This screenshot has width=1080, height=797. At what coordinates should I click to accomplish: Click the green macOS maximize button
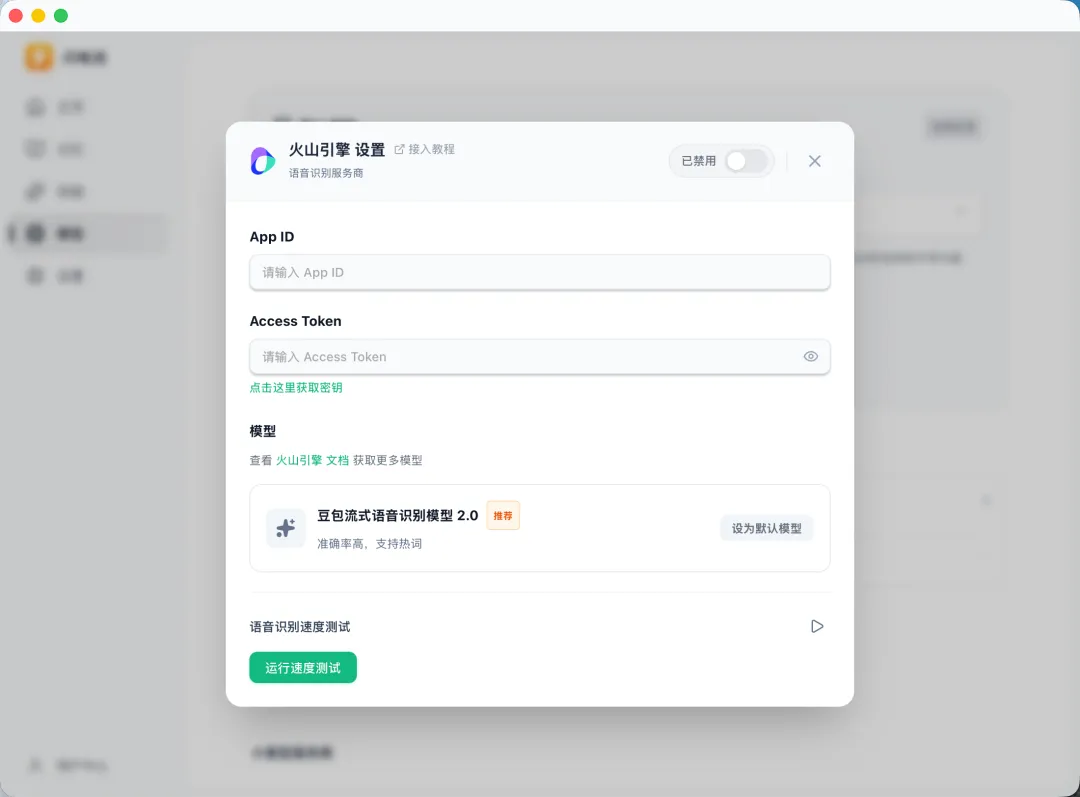[x=61, y=15]
